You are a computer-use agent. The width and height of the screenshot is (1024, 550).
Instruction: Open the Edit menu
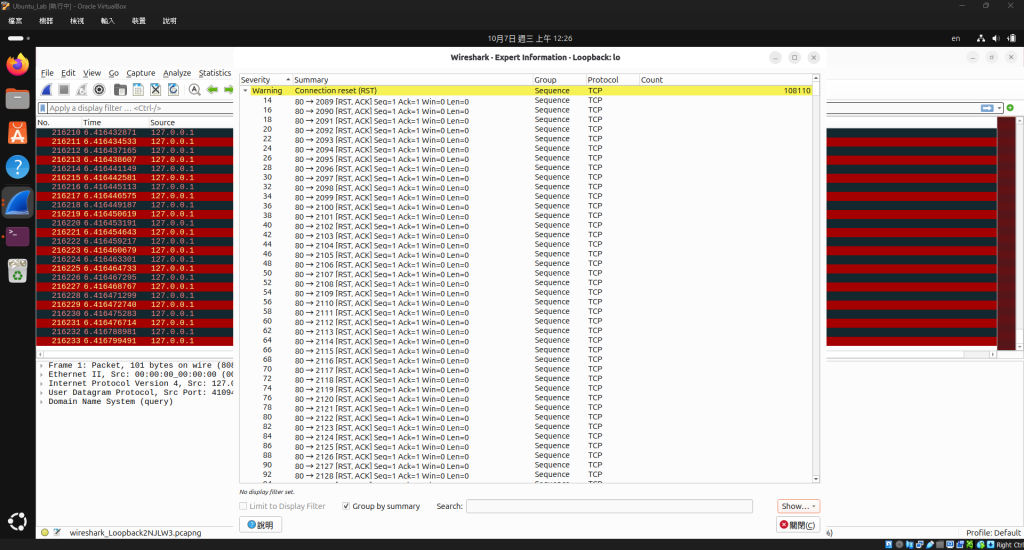[68, 73]
